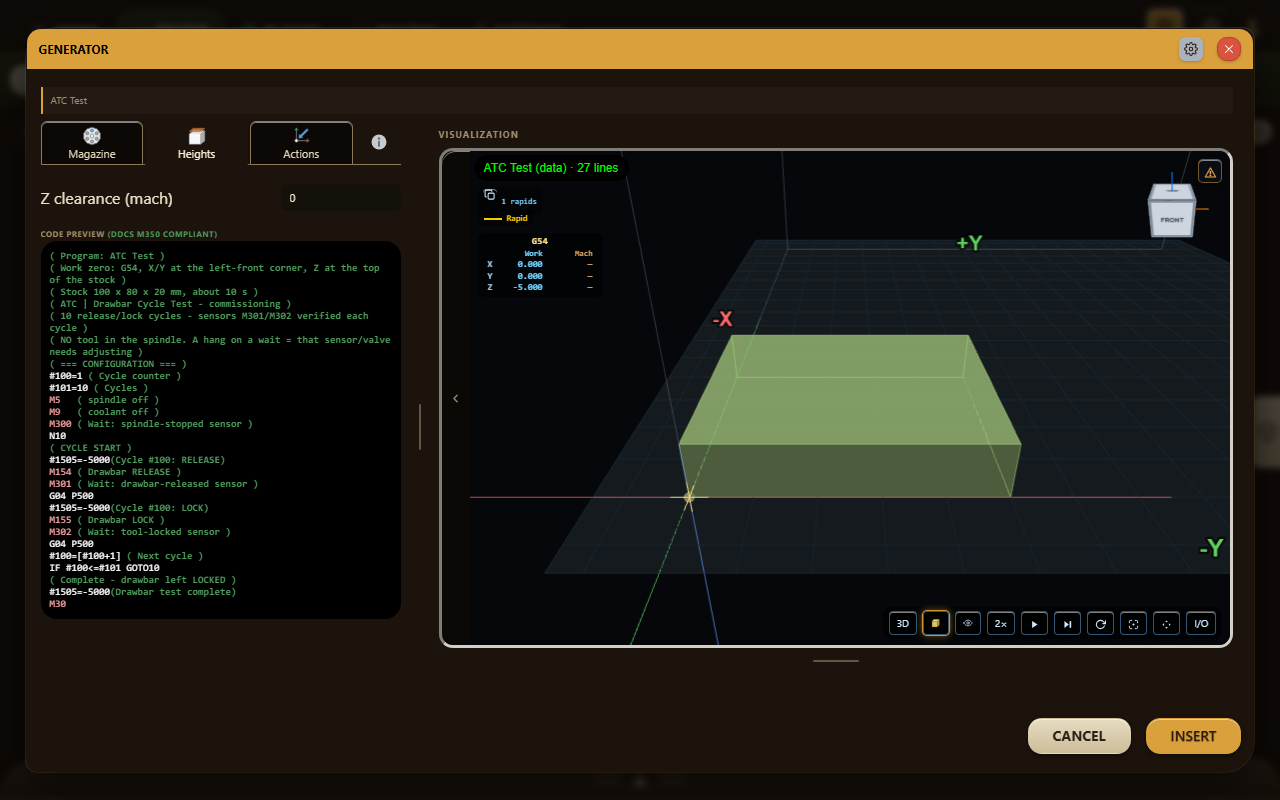
Task: Close the Generator dialog with red X
Action: click(x=1229, y=49)
